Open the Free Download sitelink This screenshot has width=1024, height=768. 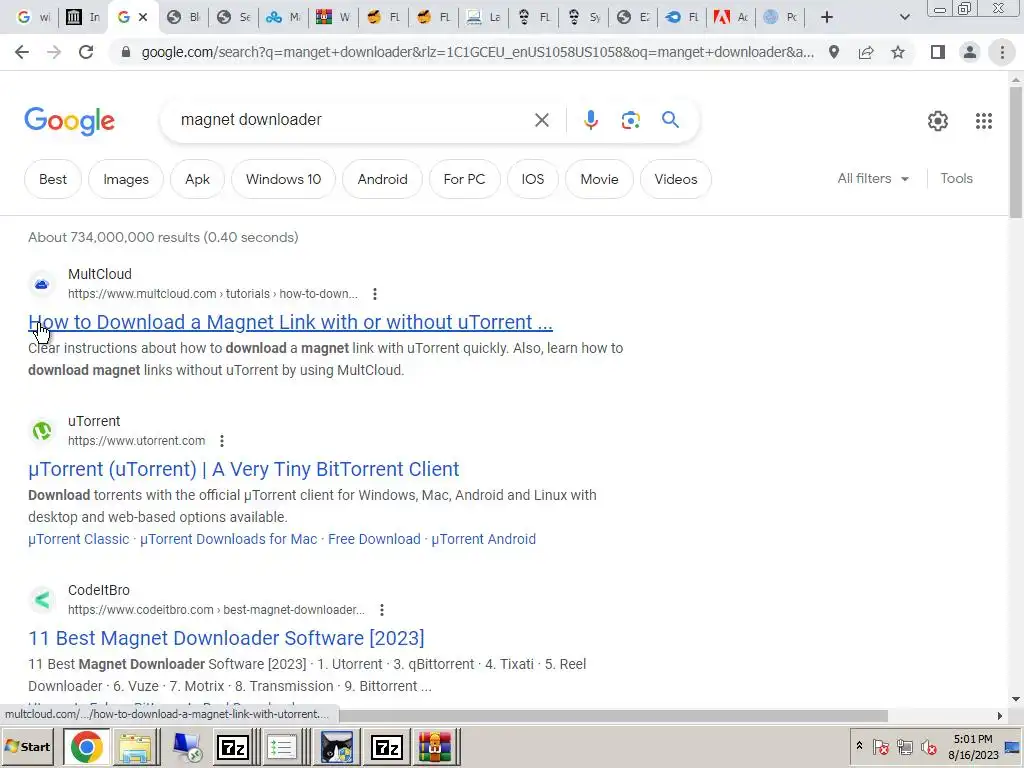pyautogui.click(x=374, y=539)
